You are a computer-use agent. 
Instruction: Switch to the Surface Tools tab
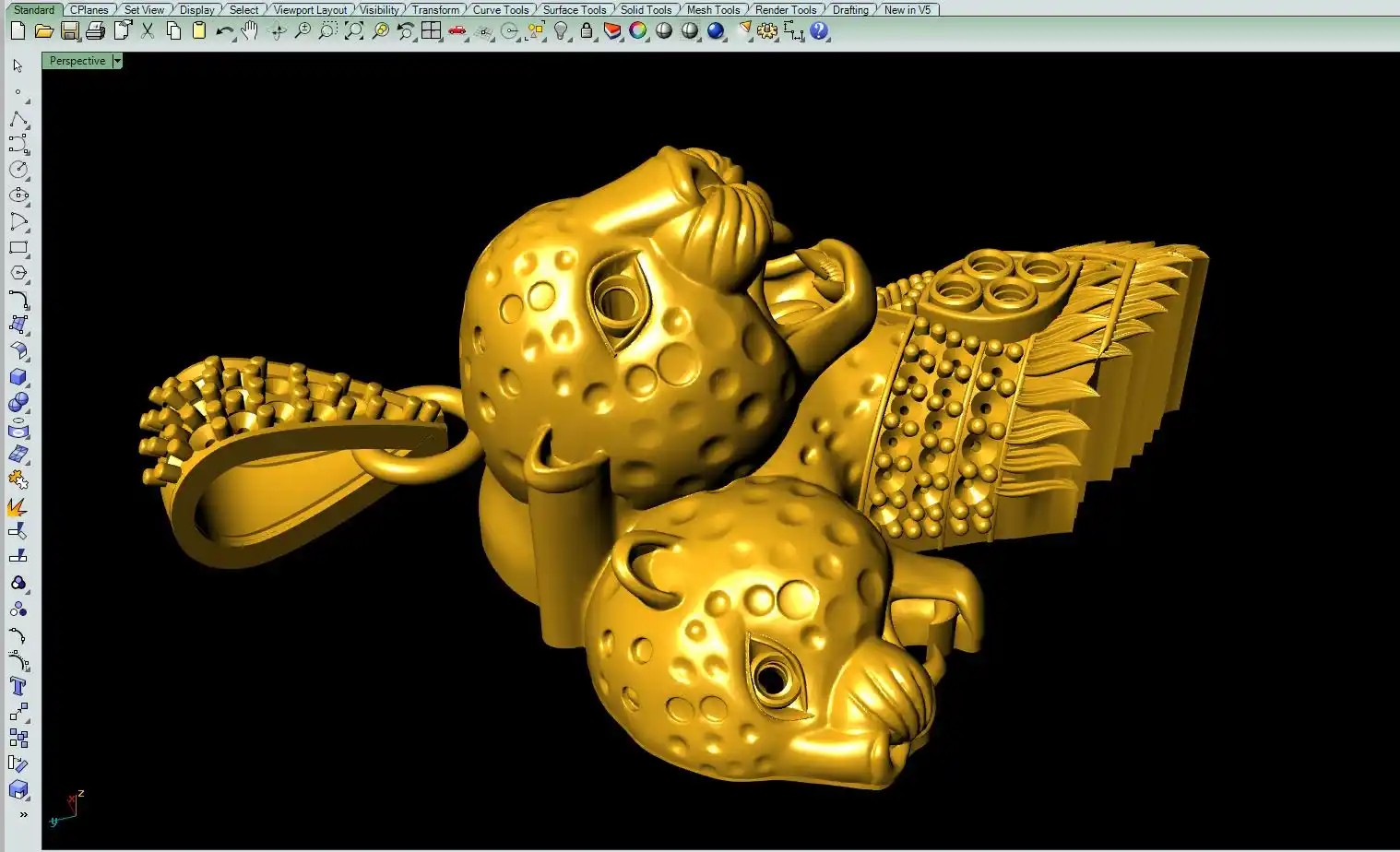point(574,10)
